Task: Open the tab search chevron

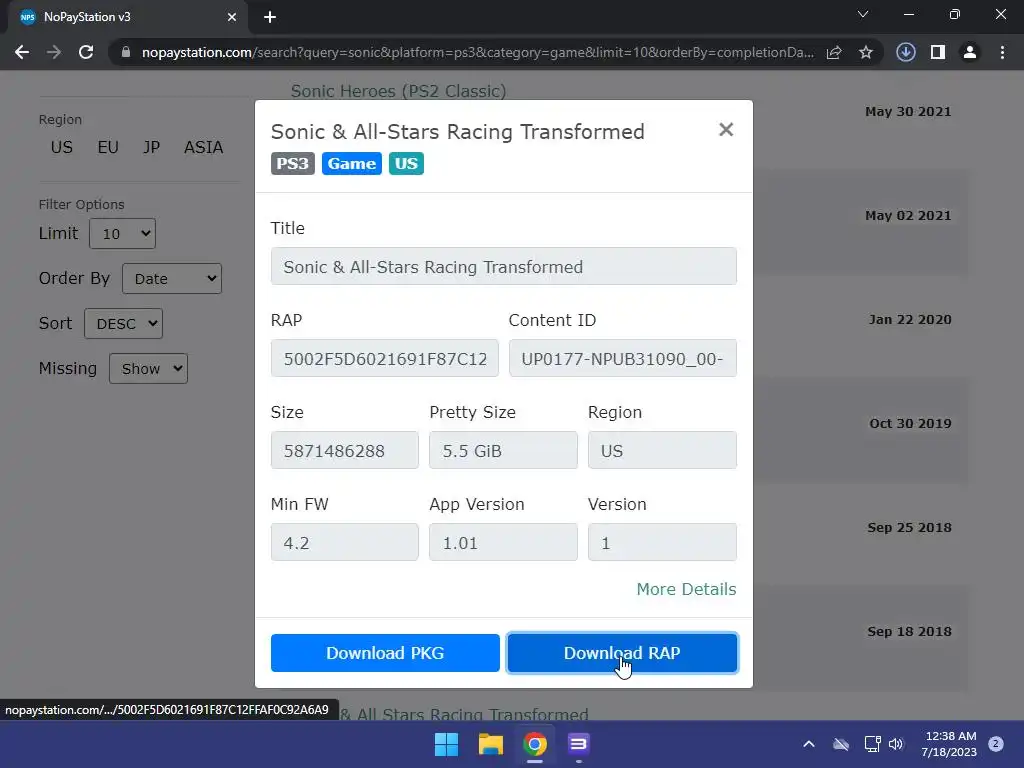Action: (x=863, y=14)
